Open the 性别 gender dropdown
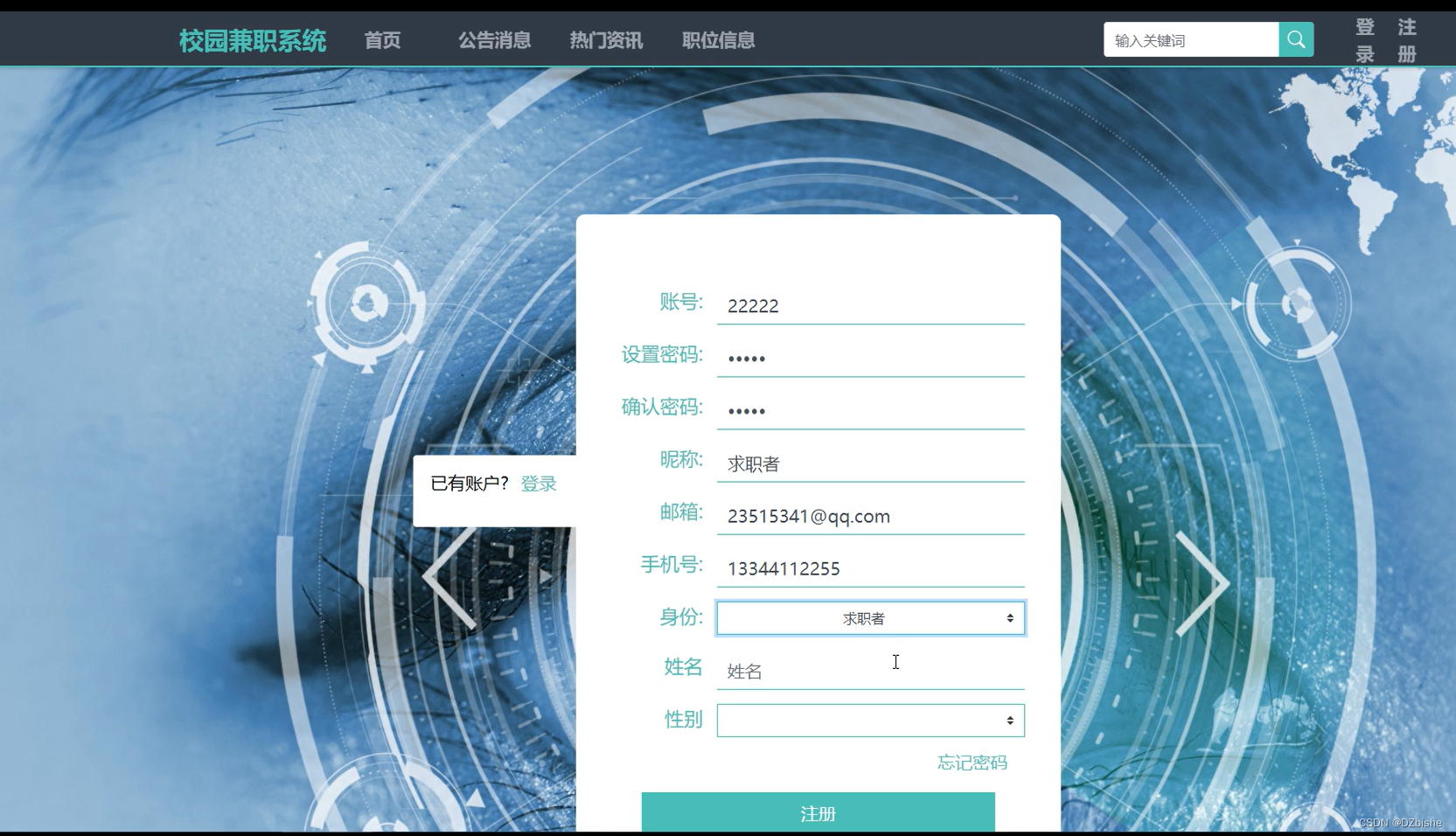The image size is (1456, 836). 871,721
